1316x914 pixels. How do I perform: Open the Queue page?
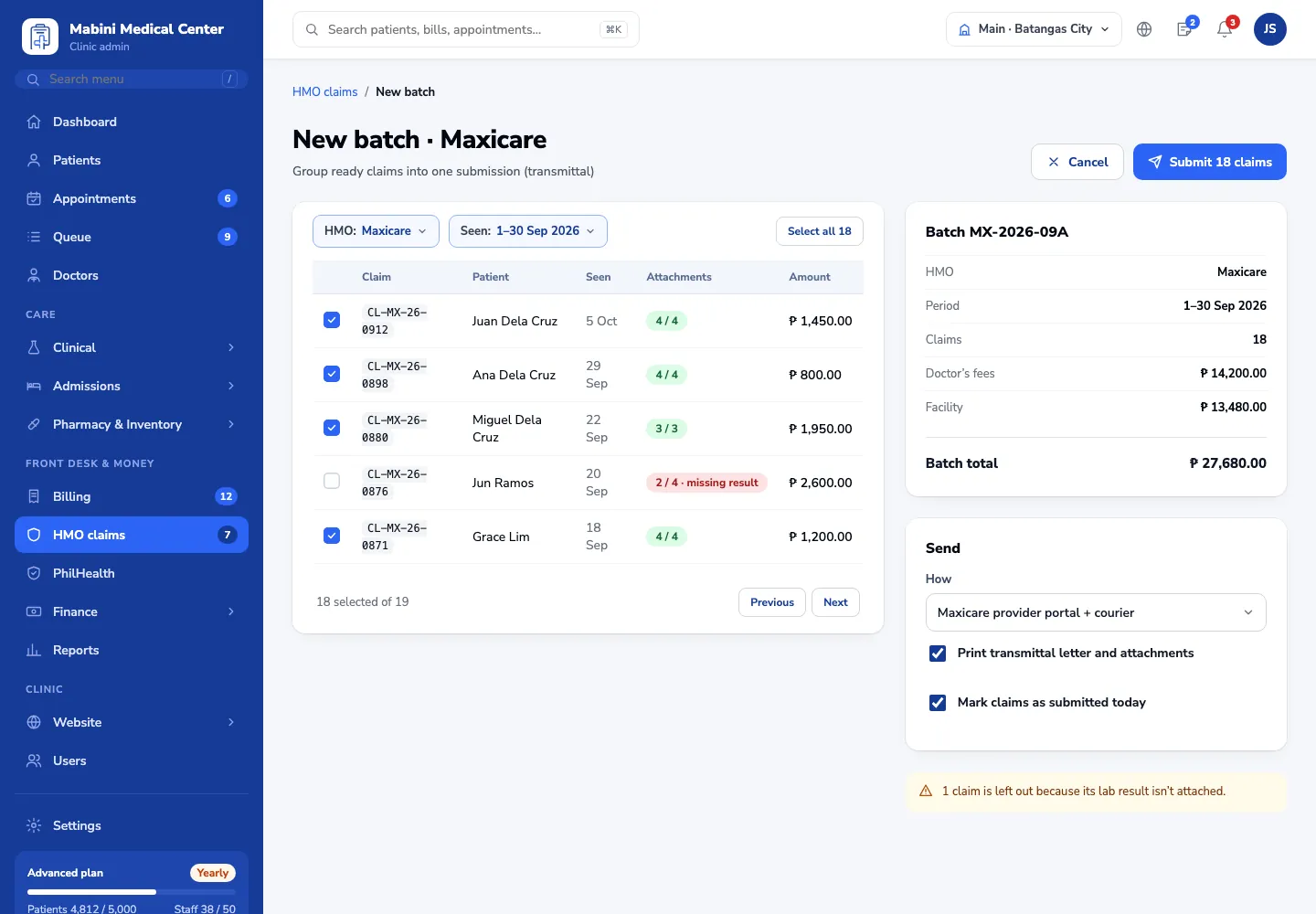tap(132, 237)
